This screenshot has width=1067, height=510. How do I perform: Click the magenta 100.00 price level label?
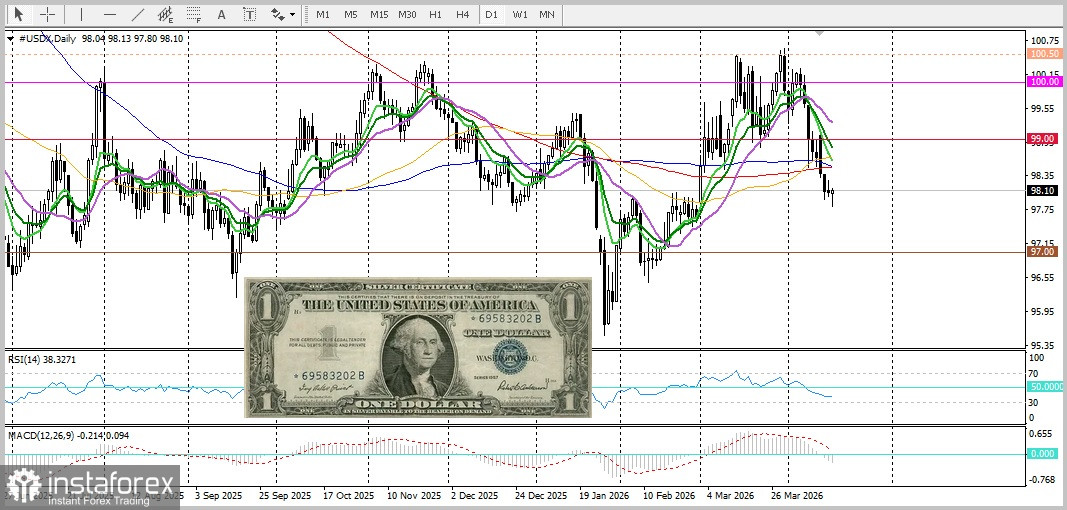tap(1044, 83)
